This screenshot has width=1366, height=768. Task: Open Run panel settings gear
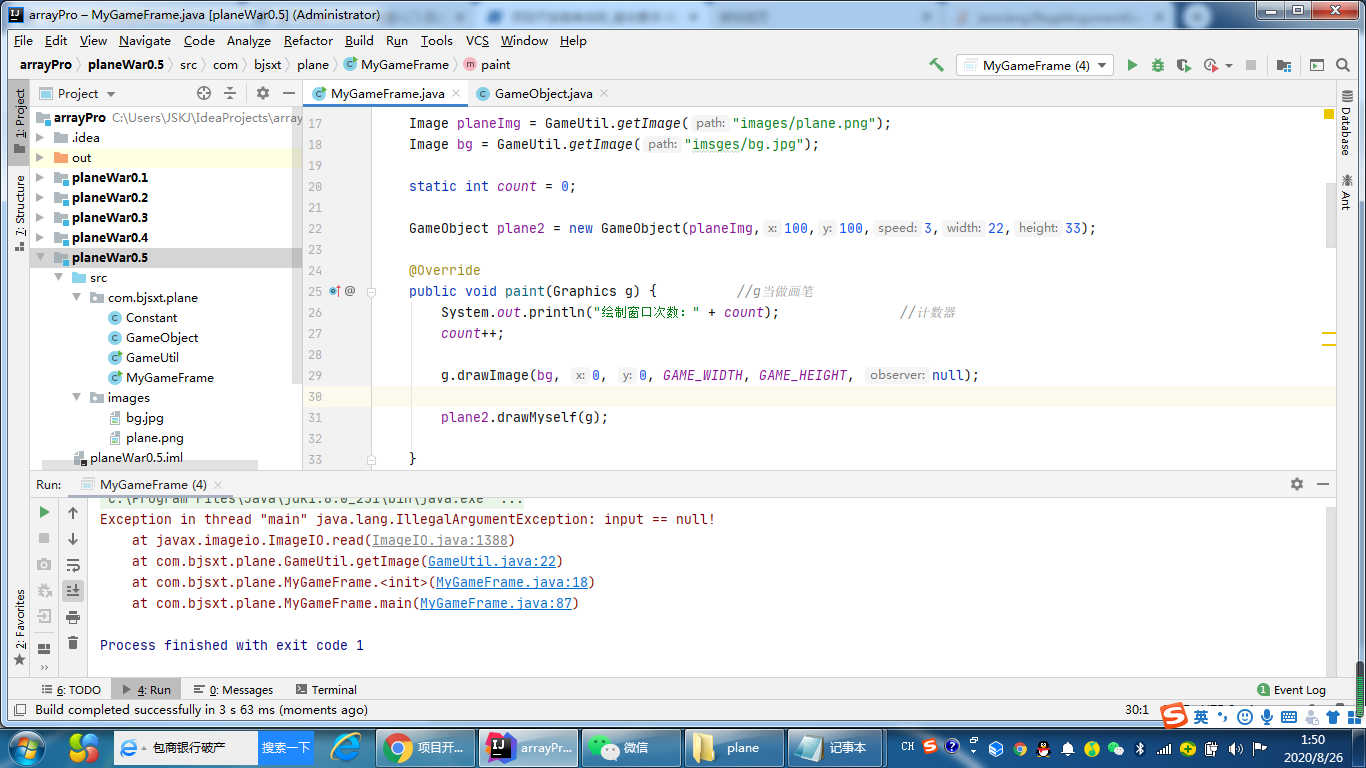[x=1297, y=484]
